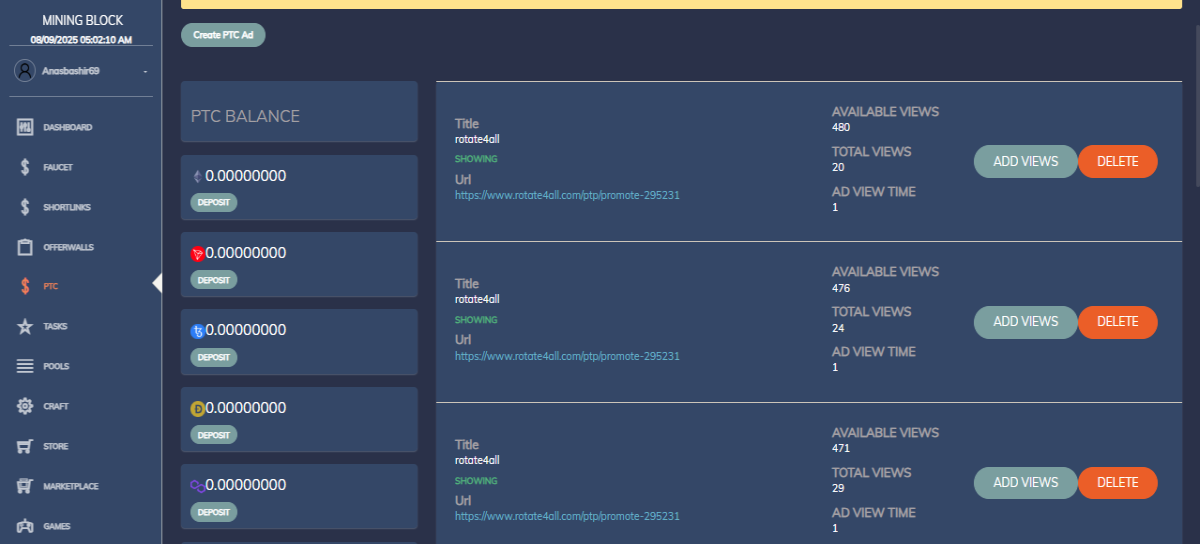
Task: Click the Pools lines icon
Action: pos(25,367)
